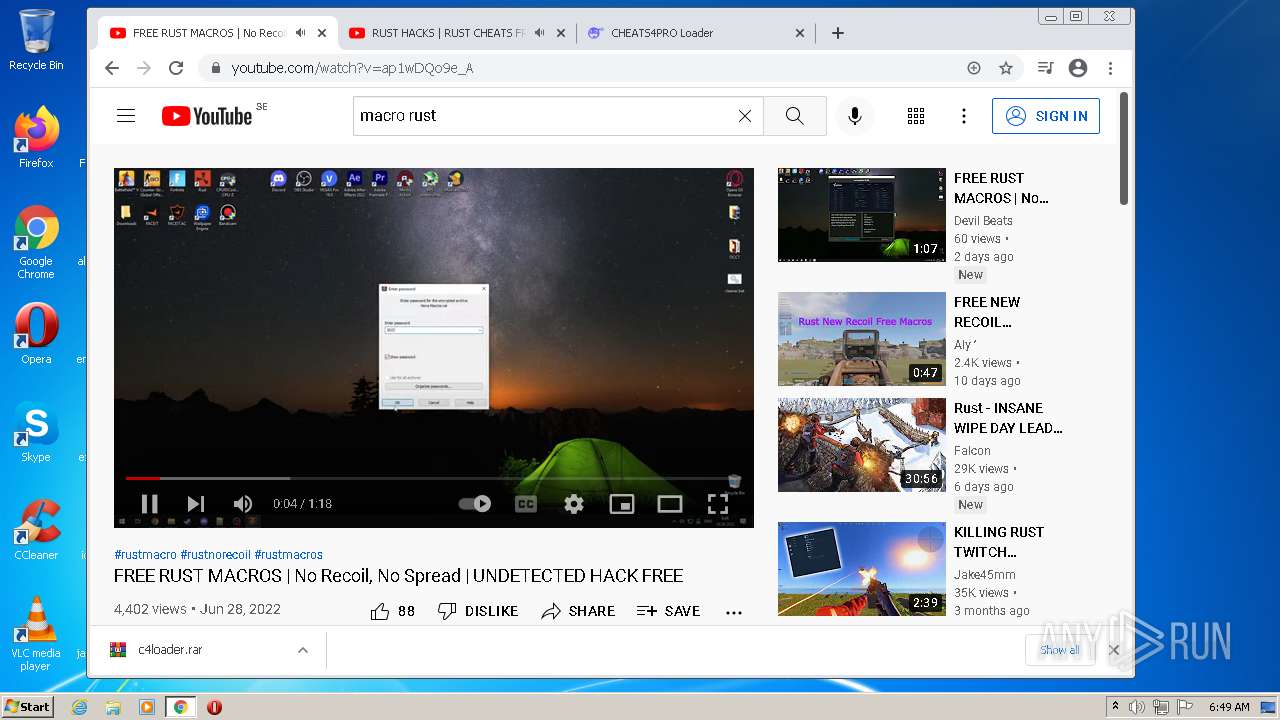Screen dimensions: 1280x720
Task: Save the video to a playlist
Action: pos(668,611)
